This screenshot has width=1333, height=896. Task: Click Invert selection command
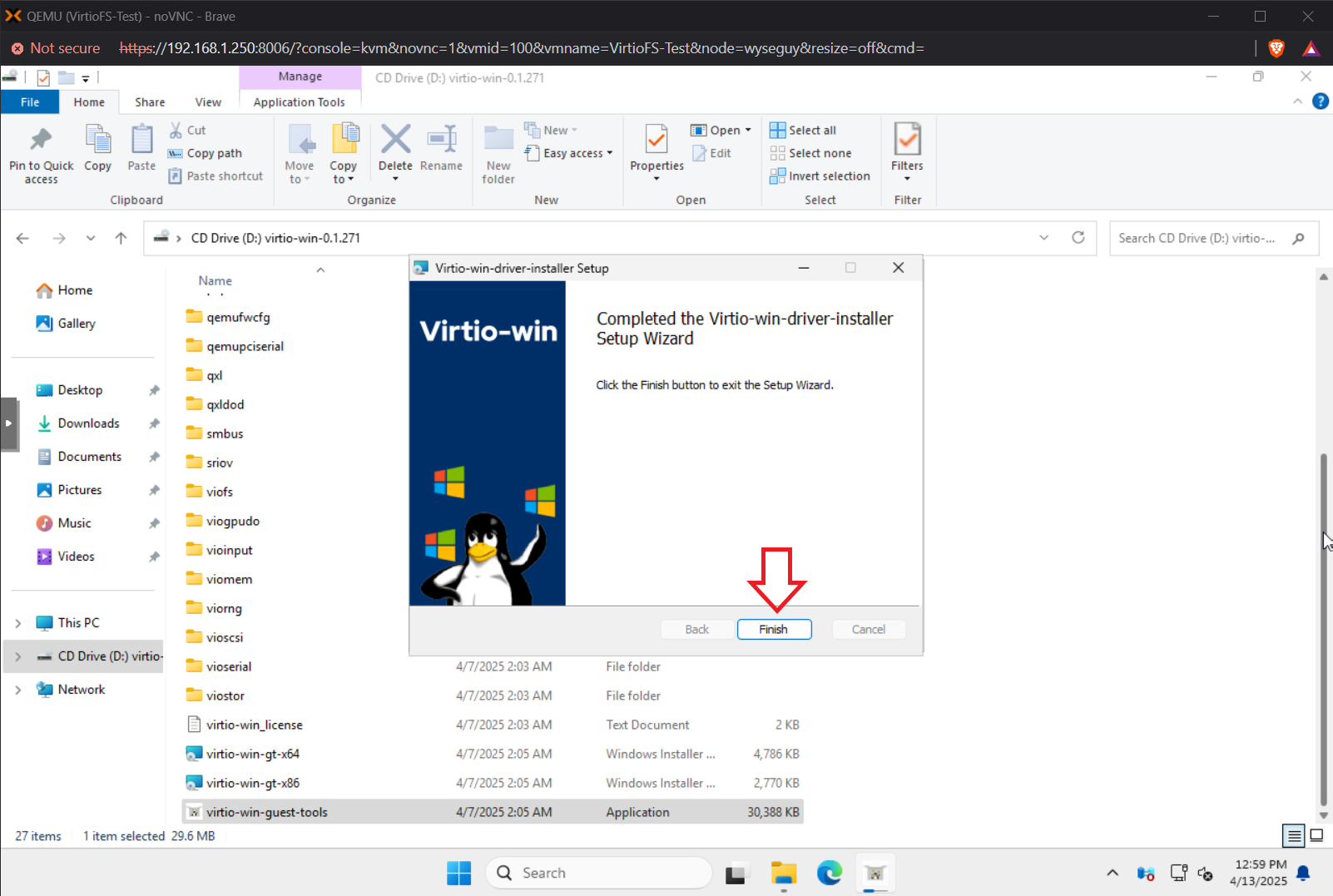coord(820,176)
